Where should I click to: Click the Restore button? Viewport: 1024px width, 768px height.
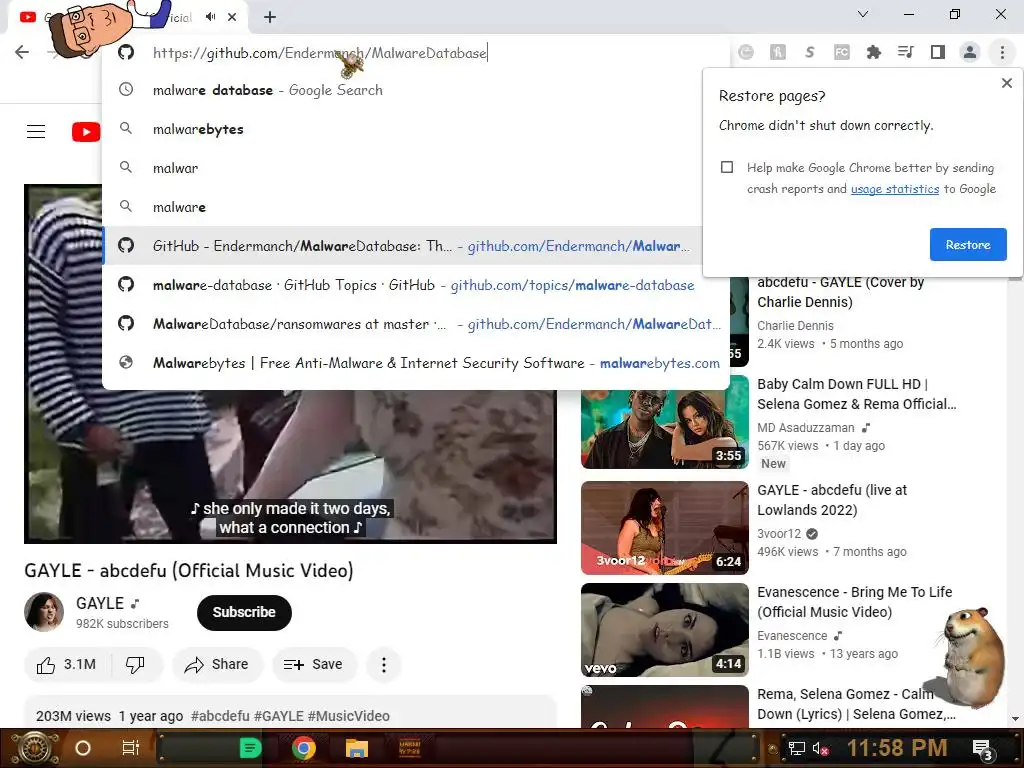point(968,244)
